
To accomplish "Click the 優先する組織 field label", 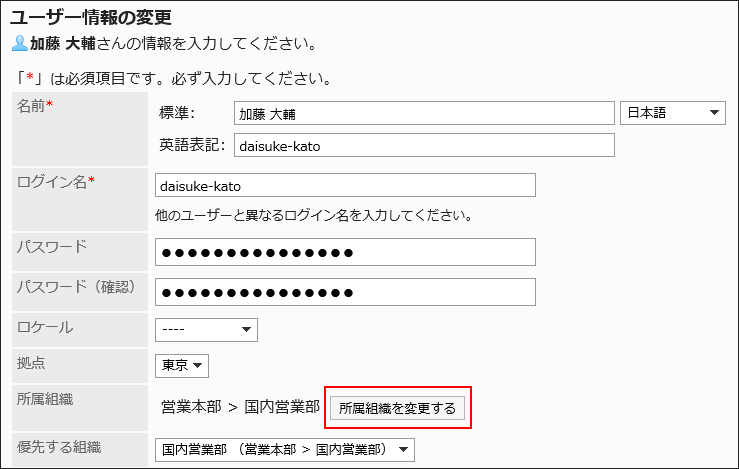I will pyautogui.click(x=59, y=447).
